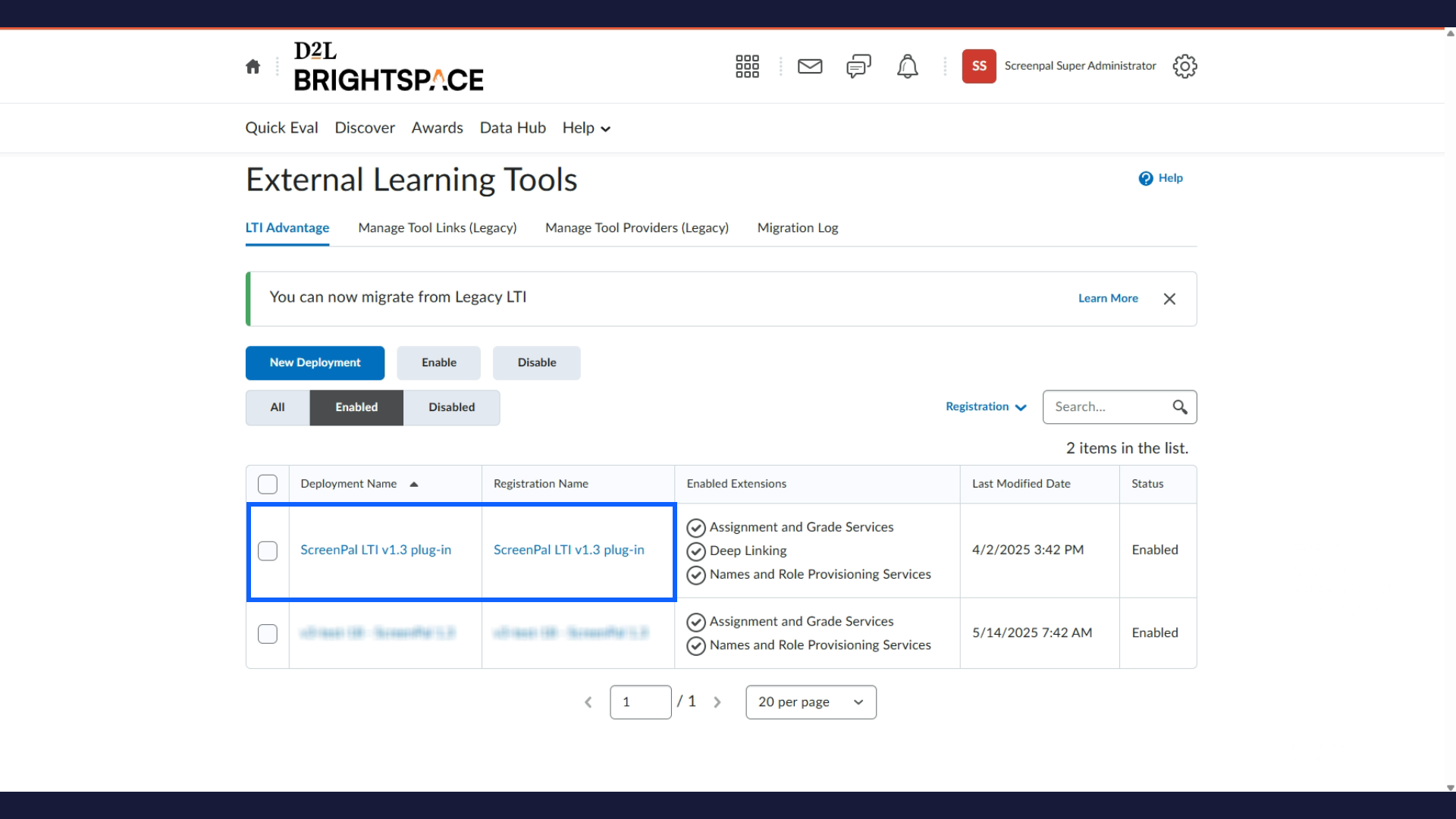Open the course selector grid icon

tap(747, 67)
